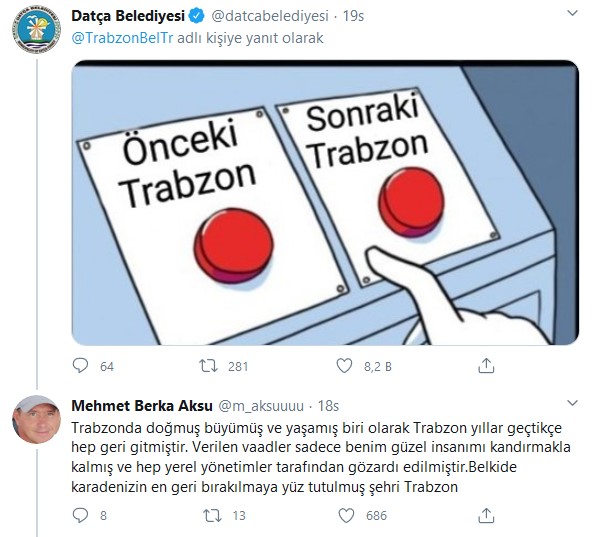Like Mehmet Berka Aksu's tweet

click(346, 515)
